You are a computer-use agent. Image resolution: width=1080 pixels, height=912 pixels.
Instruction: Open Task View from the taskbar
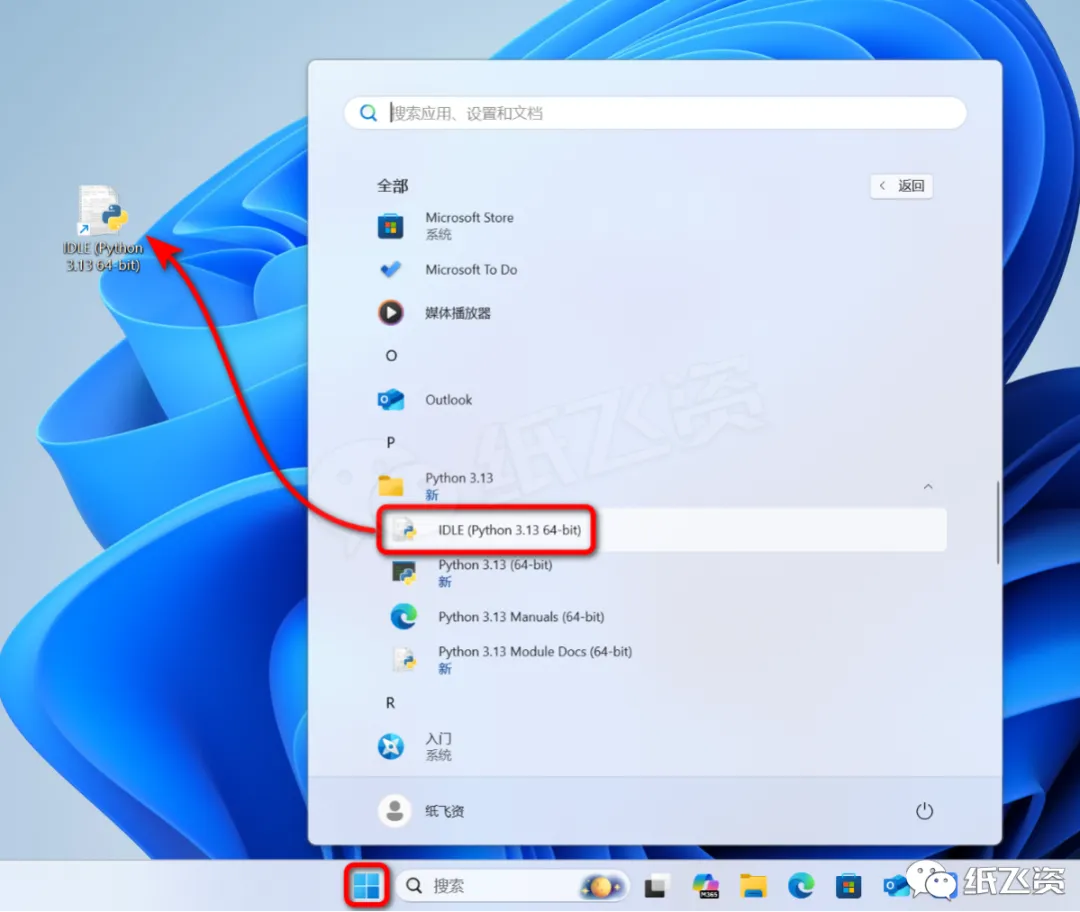pos(656,886)
